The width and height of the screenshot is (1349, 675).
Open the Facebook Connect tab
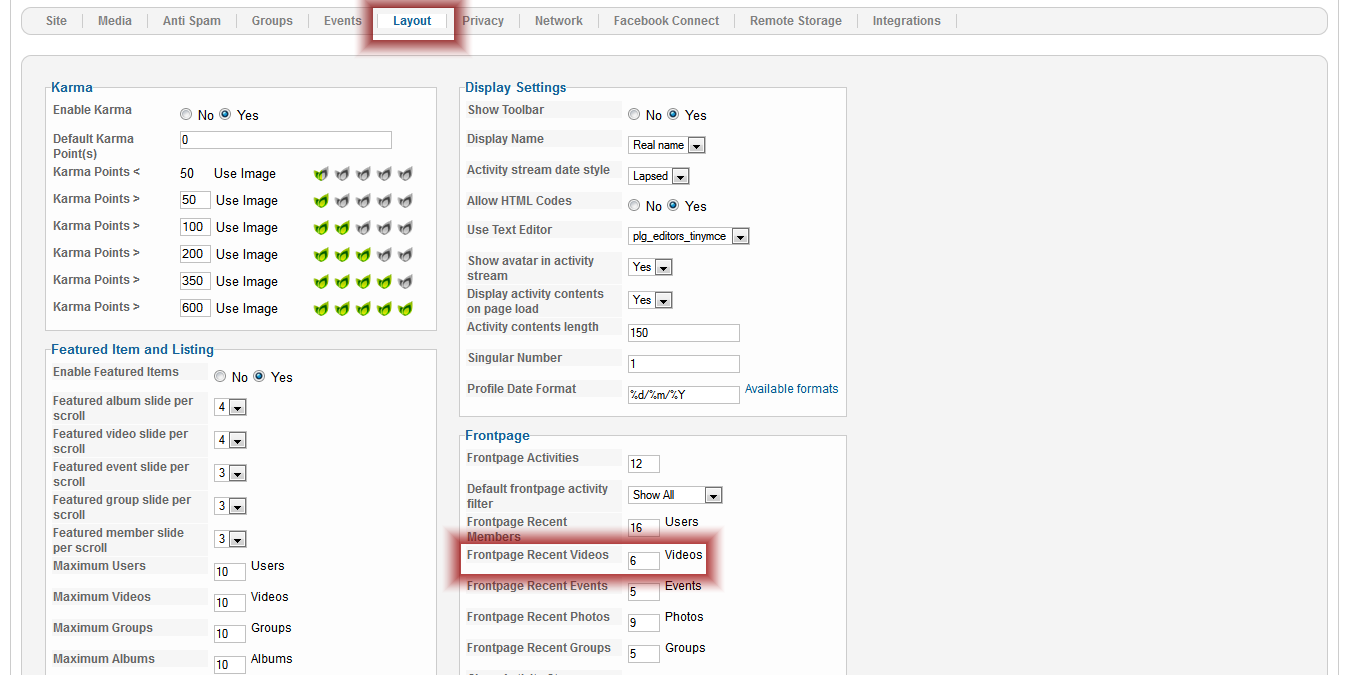point(666,21)
